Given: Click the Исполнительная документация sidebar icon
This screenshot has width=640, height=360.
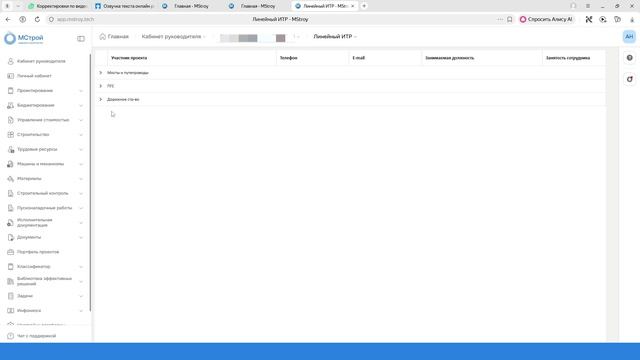Looking at the screenshot, I should tap(11, 223).
